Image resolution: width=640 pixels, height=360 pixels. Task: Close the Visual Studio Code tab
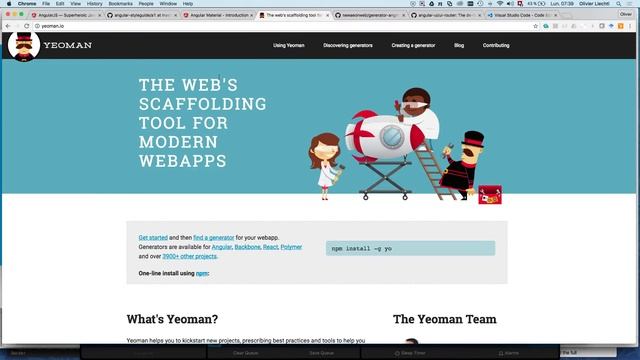(556, 15)
